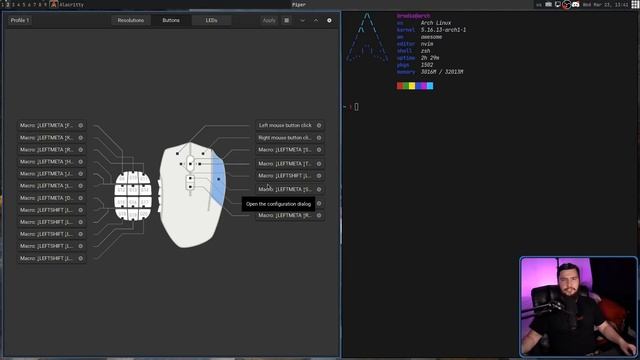The height and width of the screenshot is (360, 640).
Task: Click the Macro LEFTMETA [F label
Action: point(47,126)
